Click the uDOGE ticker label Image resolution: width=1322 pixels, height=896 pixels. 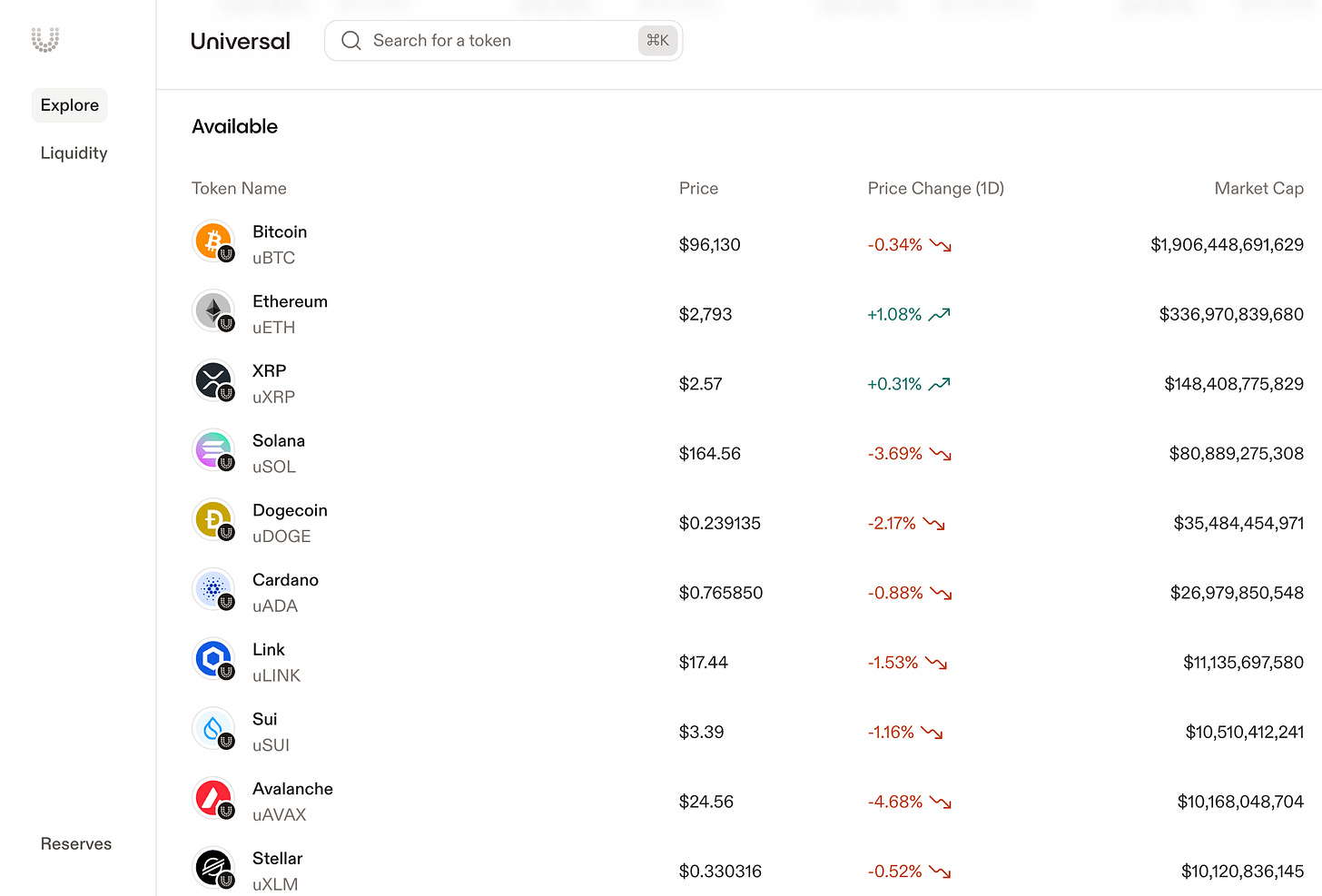281,537
